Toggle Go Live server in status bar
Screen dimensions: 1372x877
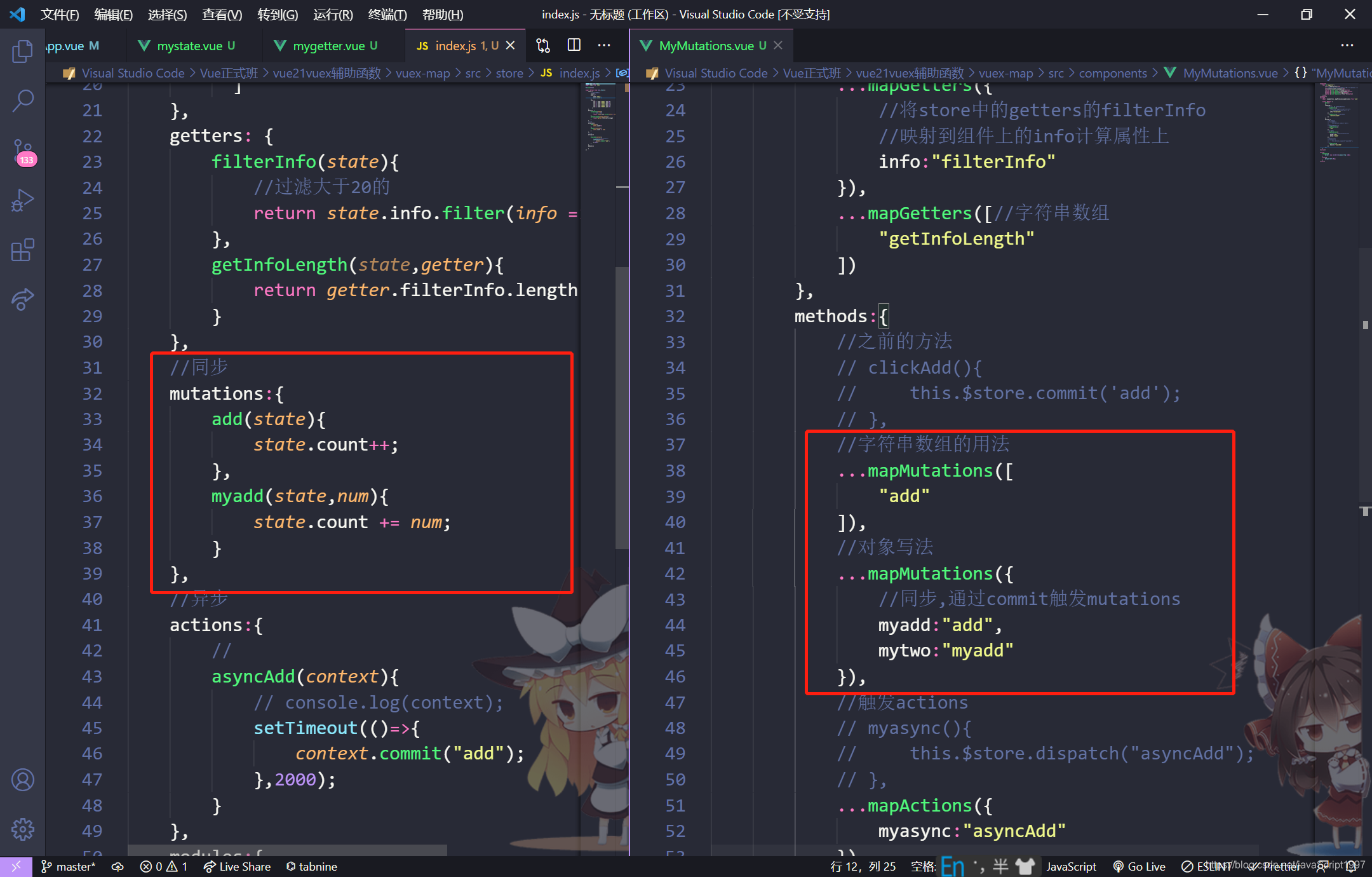point(1140,866)
